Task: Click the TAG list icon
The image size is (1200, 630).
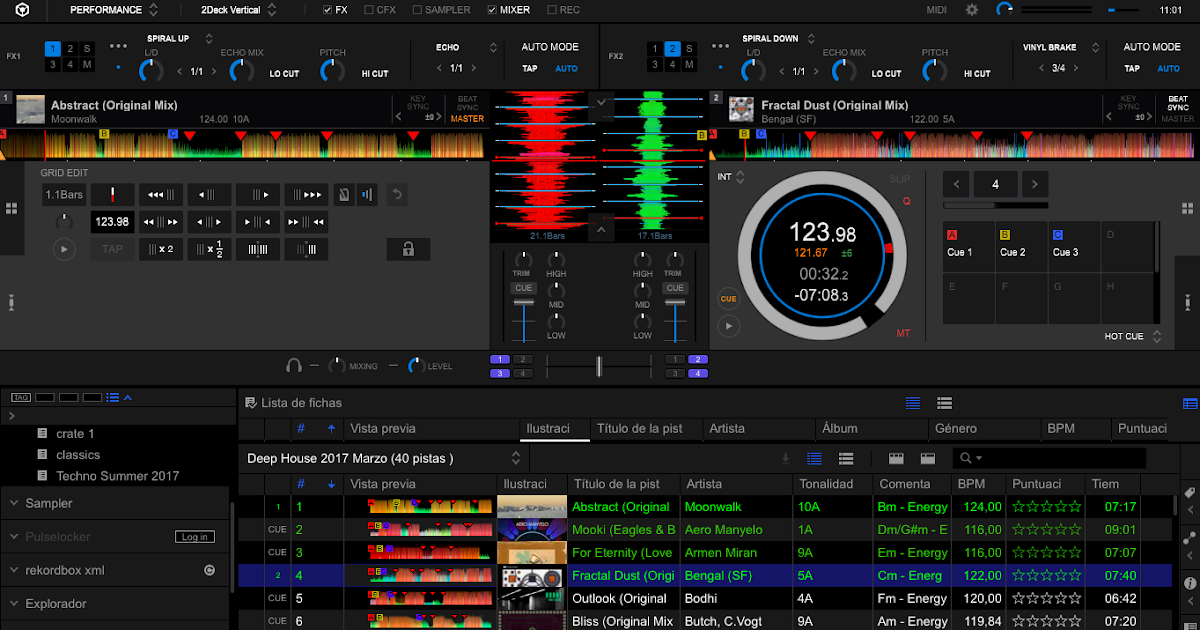Action: (x=19, y=397)
